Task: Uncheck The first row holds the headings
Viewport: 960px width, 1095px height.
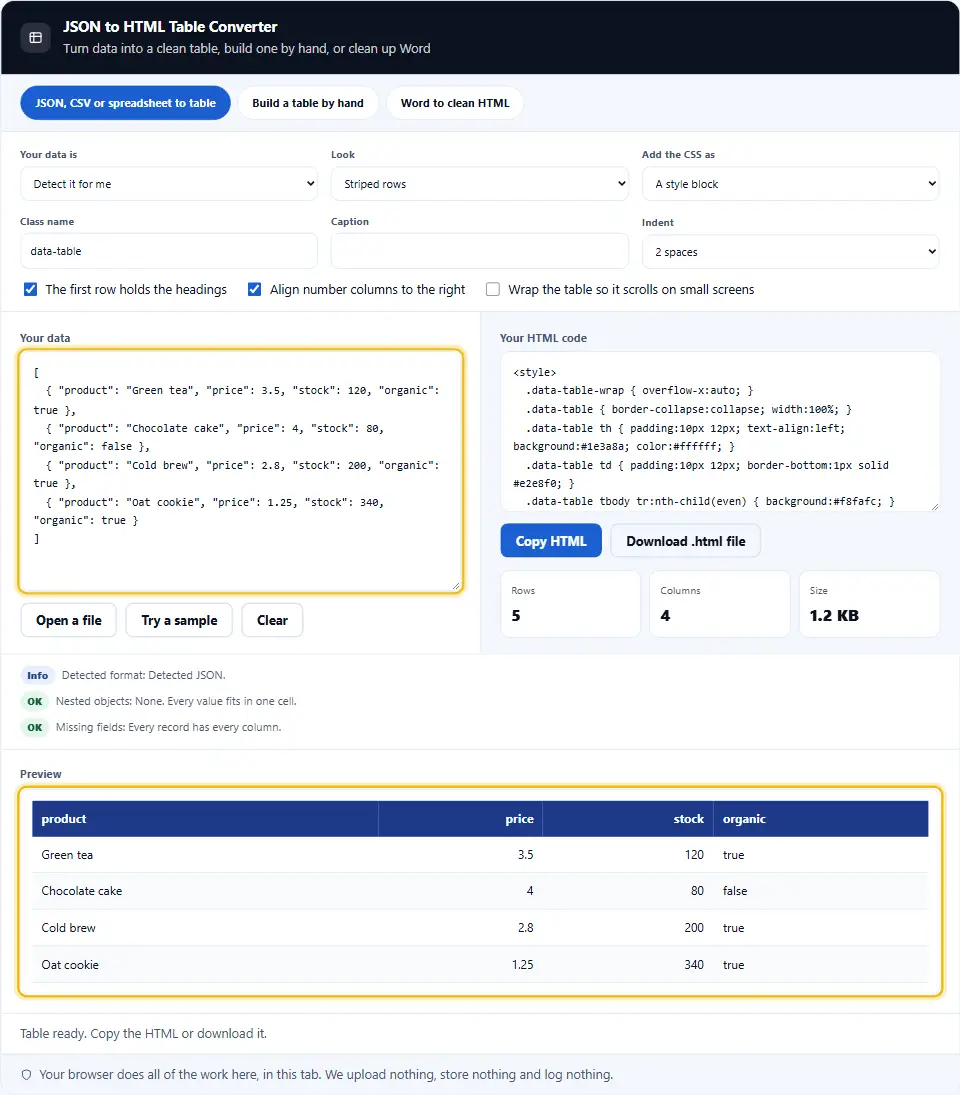Action: (x=31, y=289)
